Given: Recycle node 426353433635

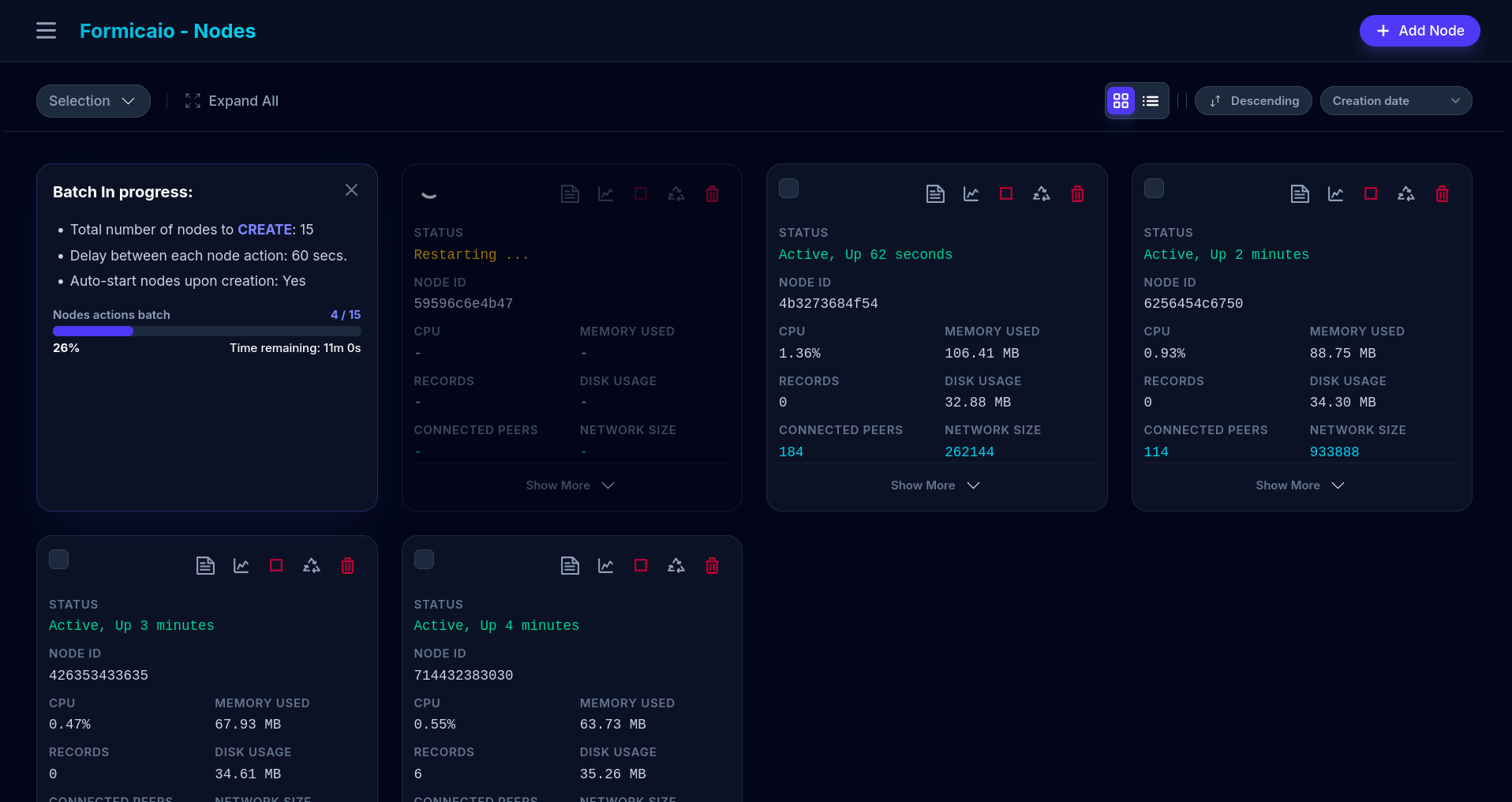Looking at the screenshot, I should [312, 566].
